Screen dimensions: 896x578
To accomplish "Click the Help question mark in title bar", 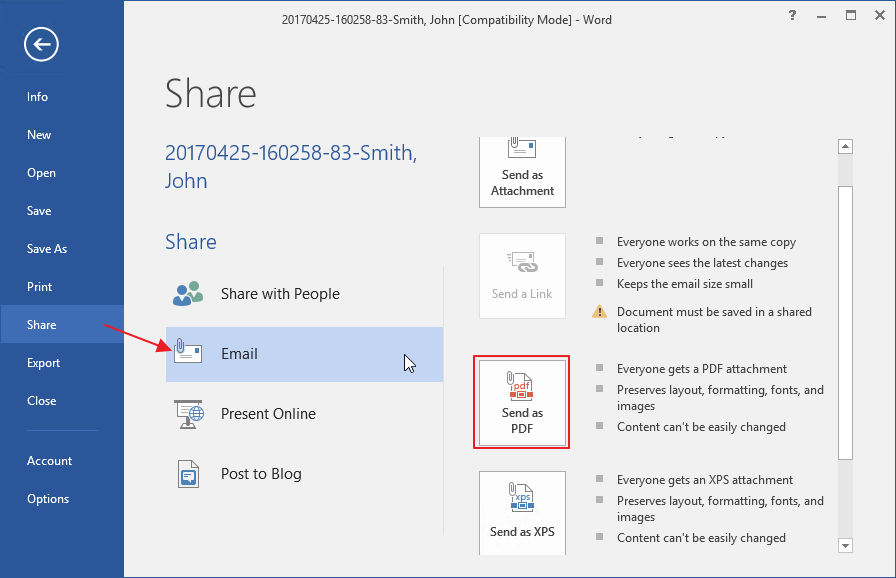I will pos(792,15).
